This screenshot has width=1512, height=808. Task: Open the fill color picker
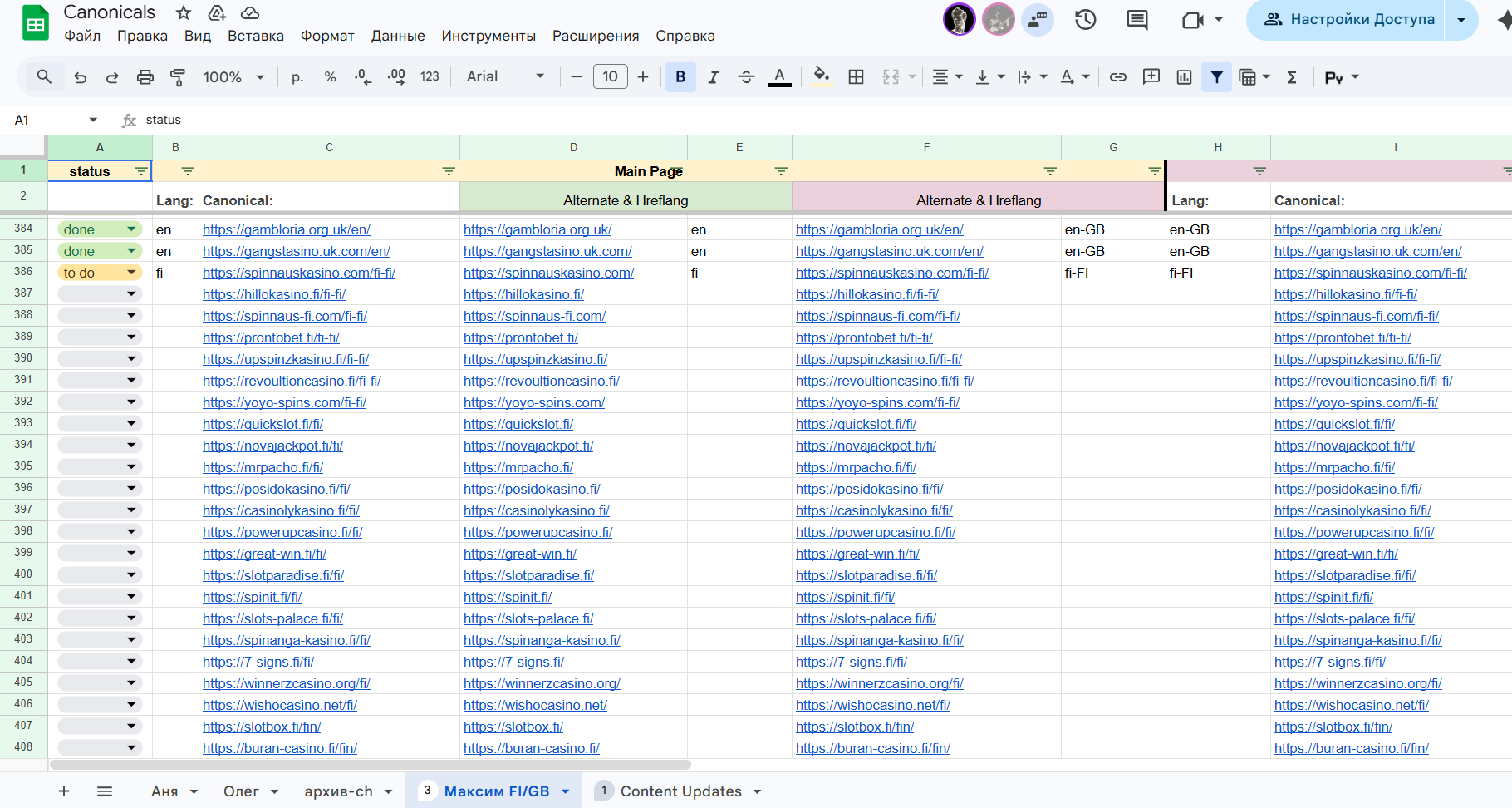tap(822, 77)
